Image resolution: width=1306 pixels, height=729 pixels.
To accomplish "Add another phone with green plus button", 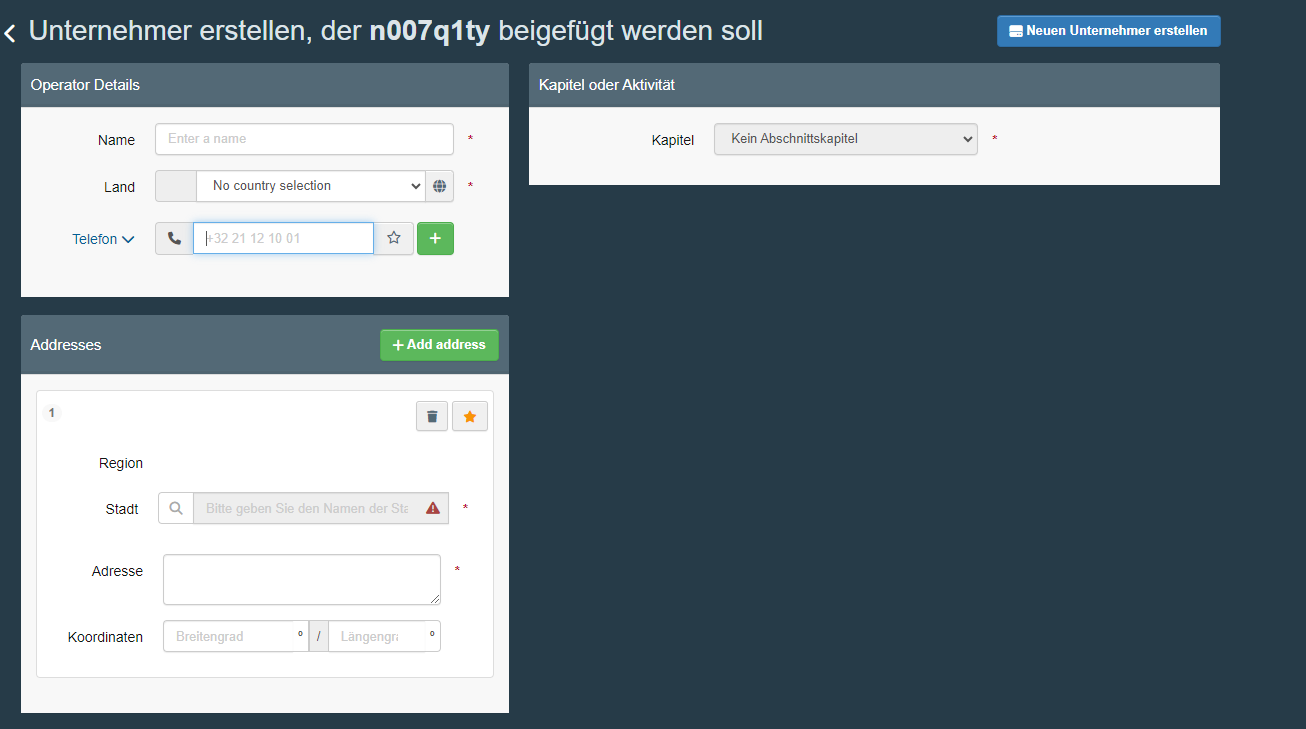I will (x=435, y=239).
